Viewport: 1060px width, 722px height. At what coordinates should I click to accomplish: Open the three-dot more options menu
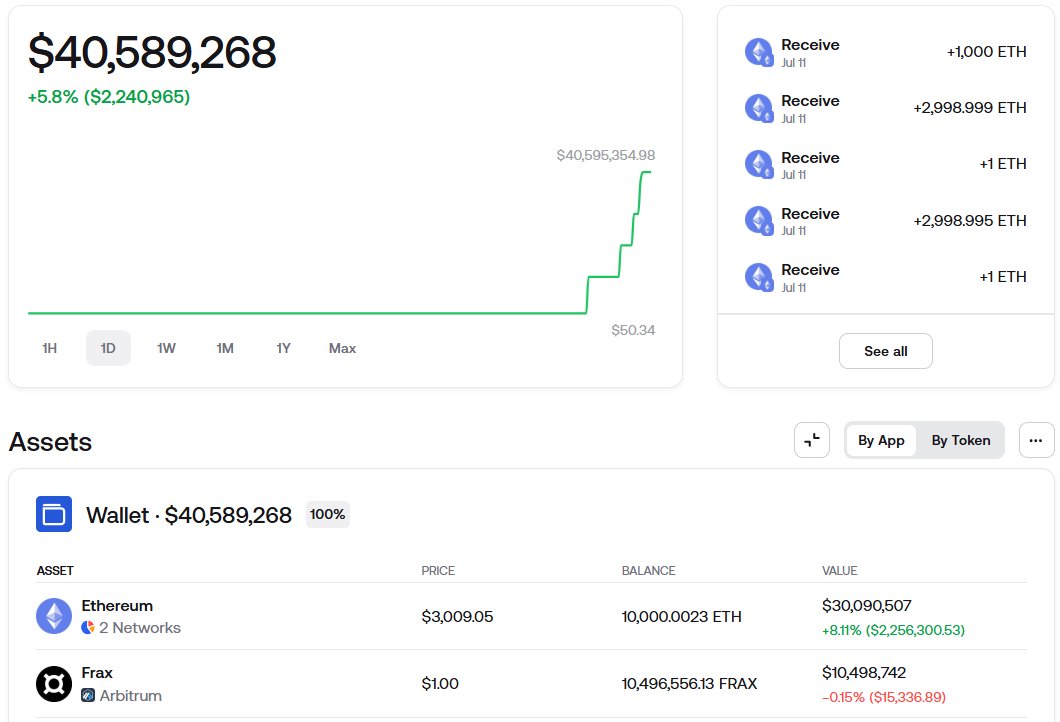(x=1036, y=440)
